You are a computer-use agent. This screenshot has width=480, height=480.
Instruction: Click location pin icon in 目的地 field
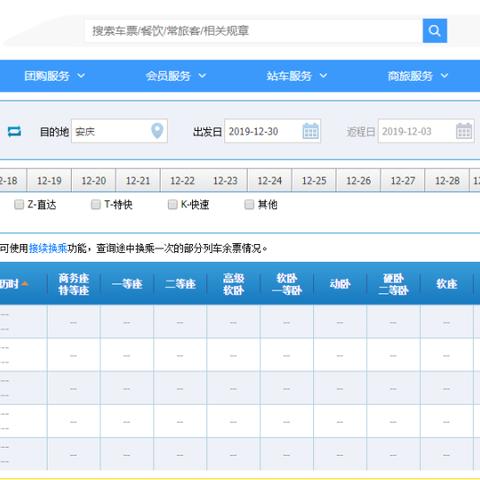pyautogui.click(x=157, y=131)
